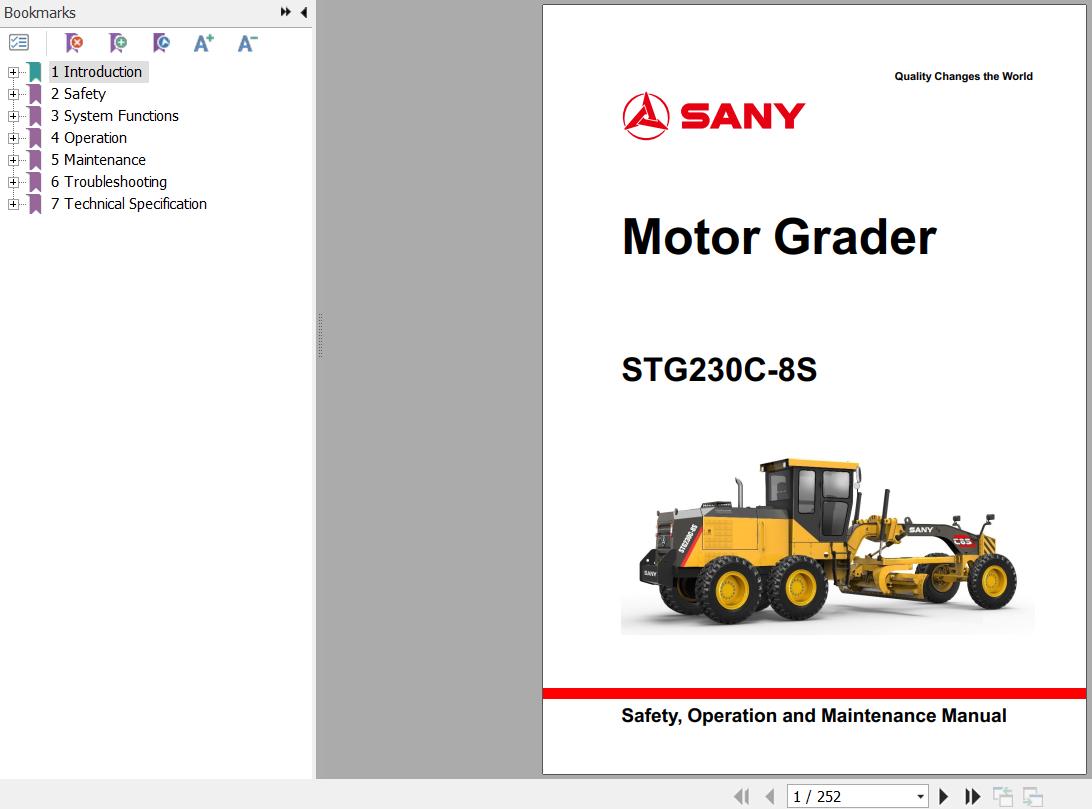Screen dimensions: 1092x809
Task: Click the bookmark icon beside 6 Troubleshooting
Action: [35, 182]
